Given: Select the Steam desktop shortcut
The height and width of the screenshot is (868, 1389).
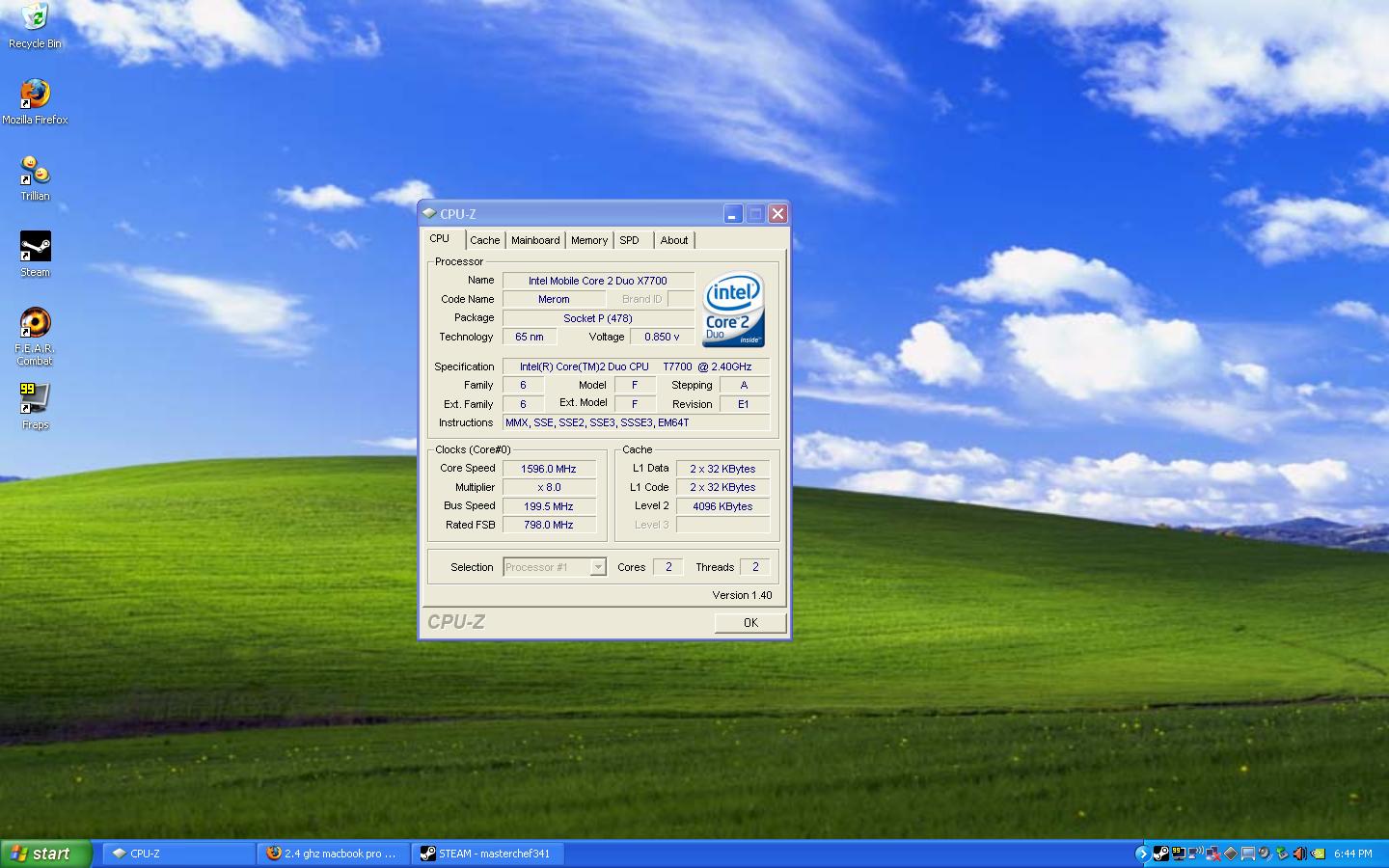Looking at the screenshot, I should [x=35, y=254].
